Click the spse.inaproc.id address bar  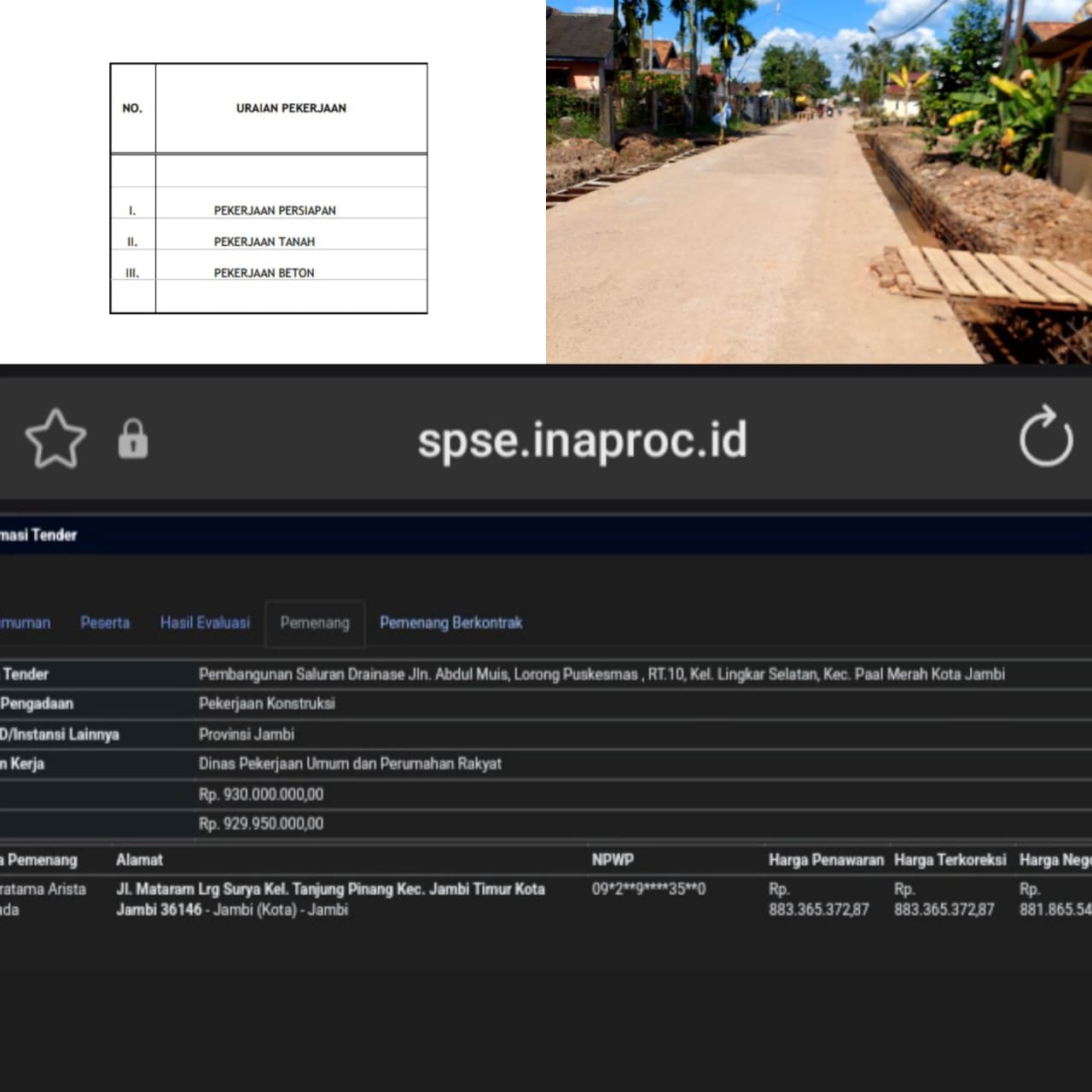point(582,440)
